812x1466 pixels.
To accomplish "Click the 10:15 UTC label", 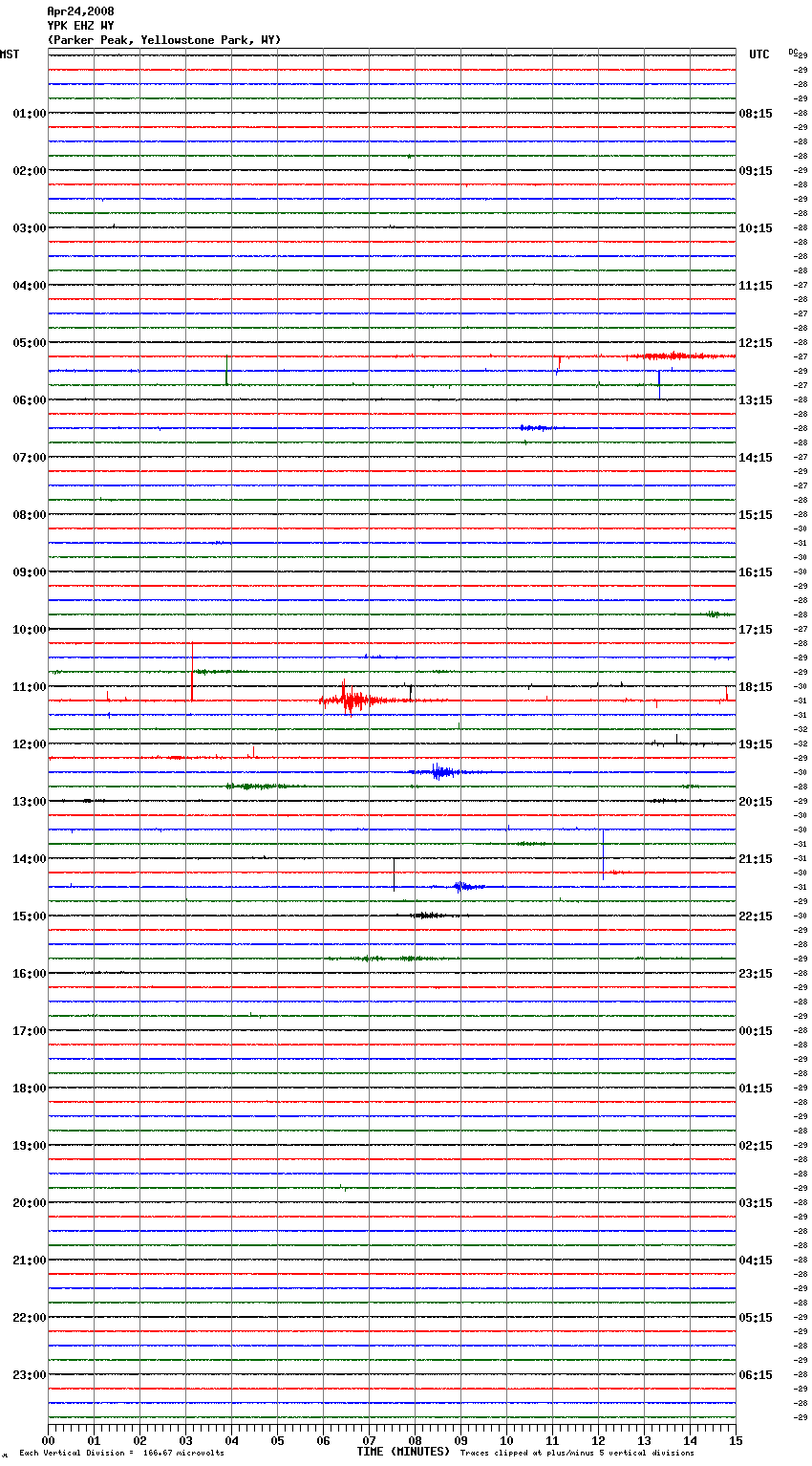I will [756, 228].
